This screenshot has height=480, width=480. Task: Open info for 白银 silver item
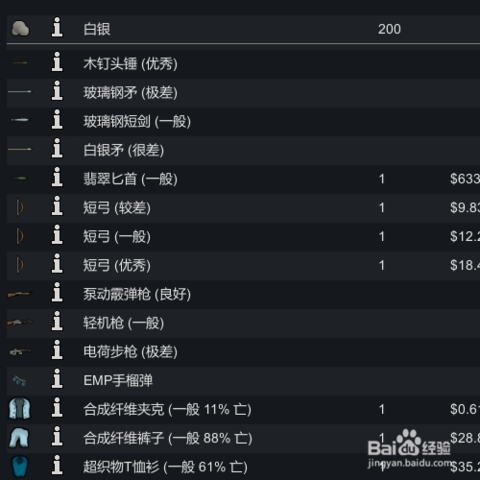pyautogui.click(x=57, y=27)
